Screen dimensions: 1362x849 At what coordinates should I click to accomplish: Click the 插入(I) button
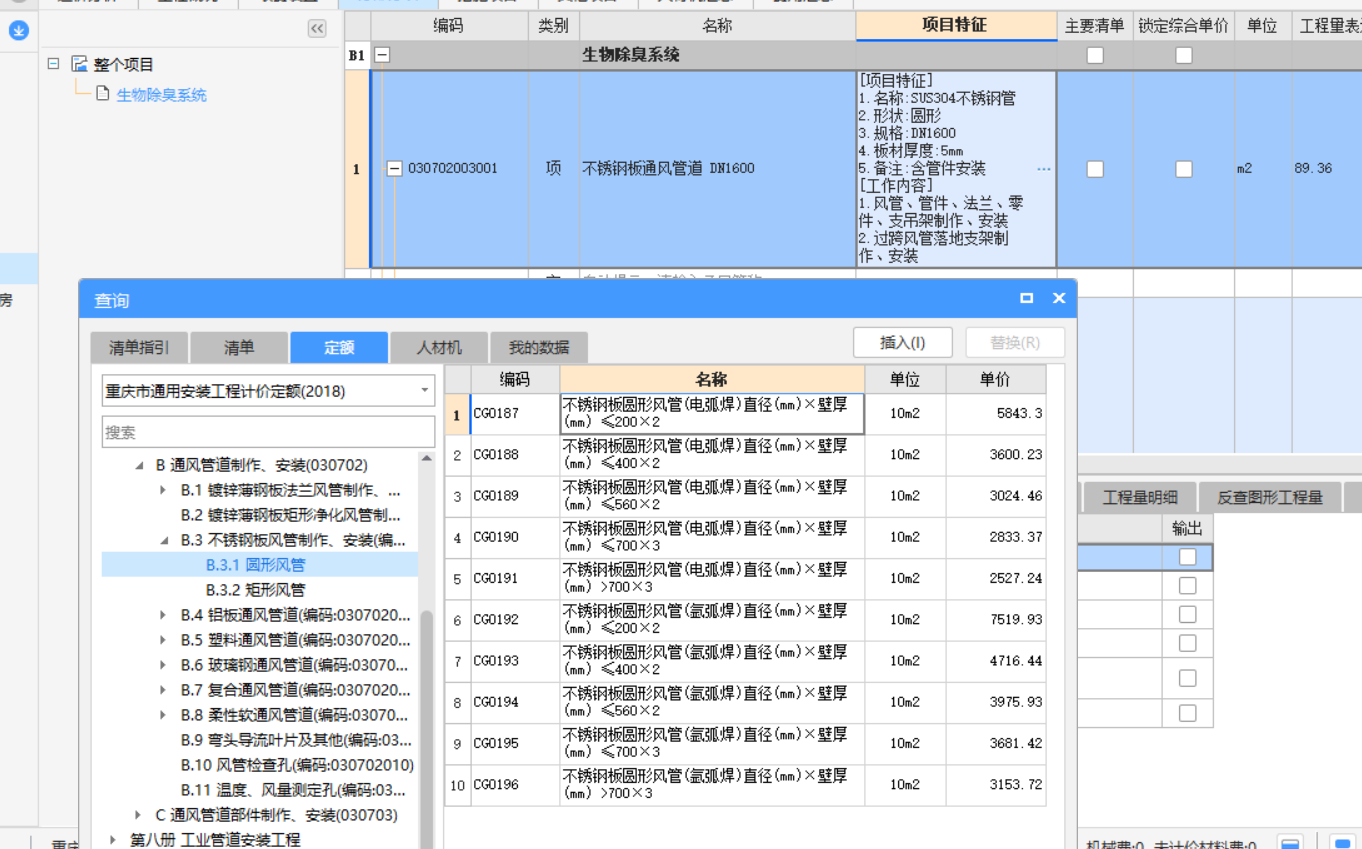[x=902, y=342]
